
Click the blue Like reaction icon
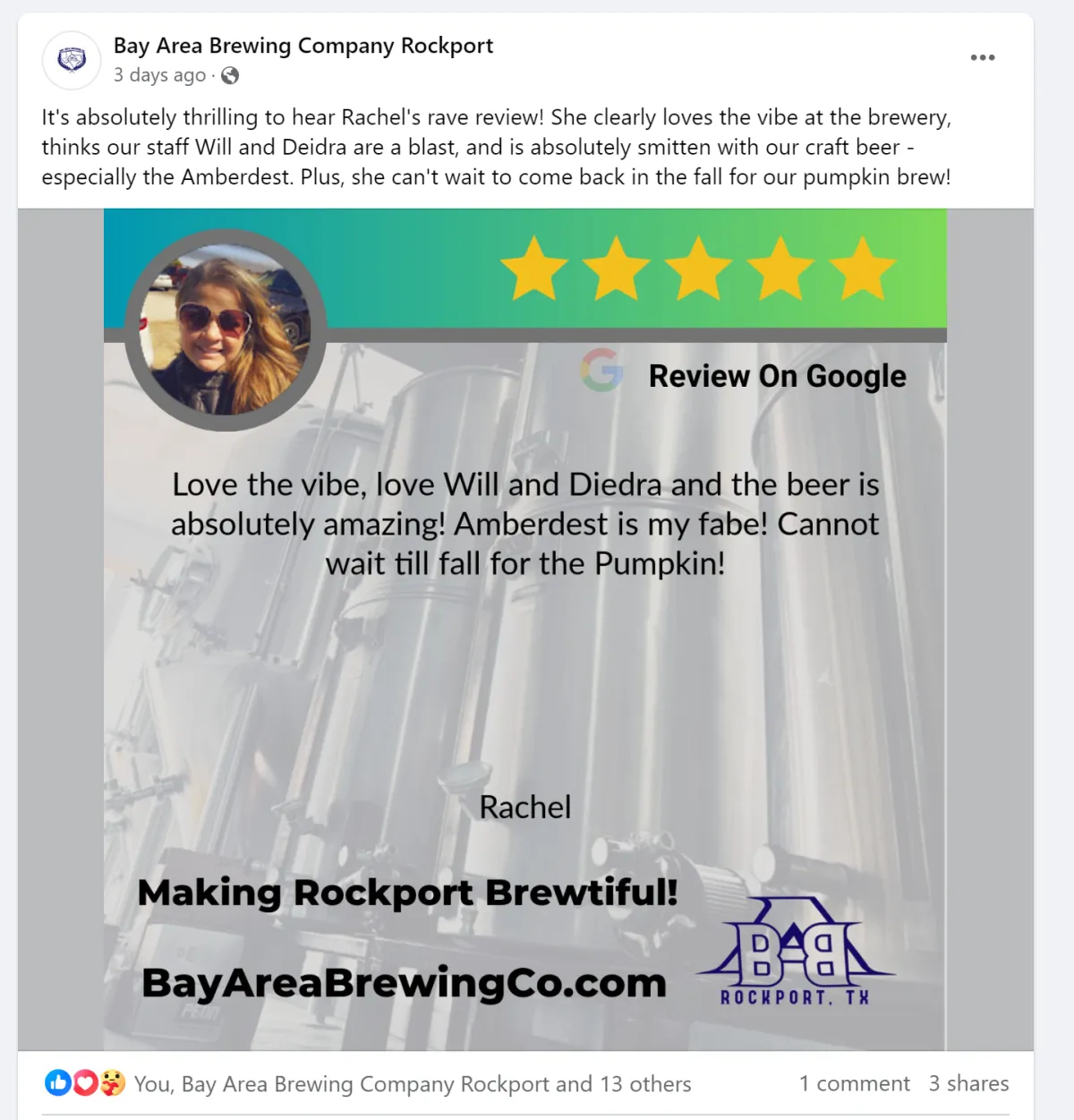(58, 1082)
